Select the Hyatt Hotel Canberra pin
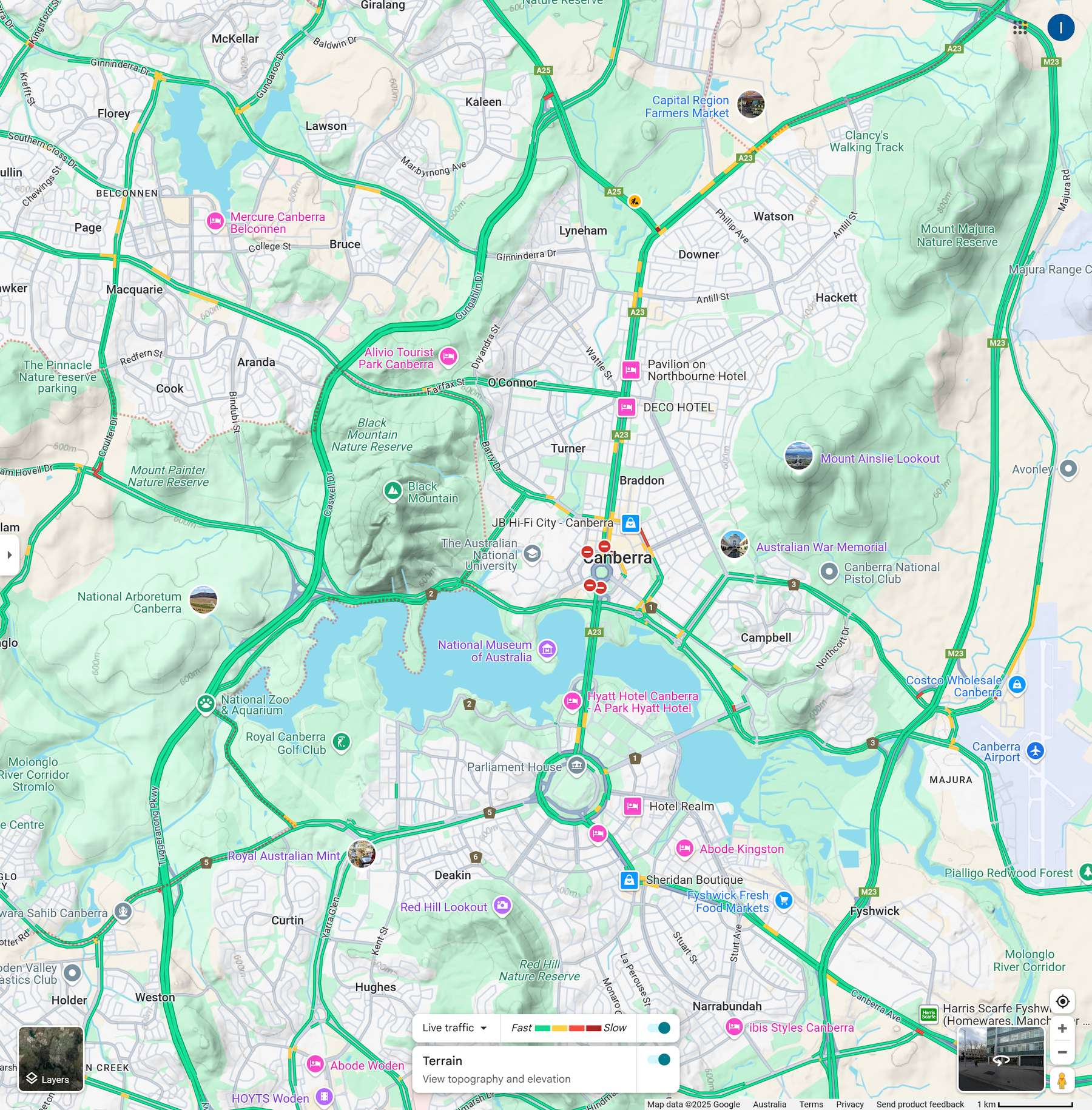Screen dimensions: 1092x1110 tap(572, 702)
